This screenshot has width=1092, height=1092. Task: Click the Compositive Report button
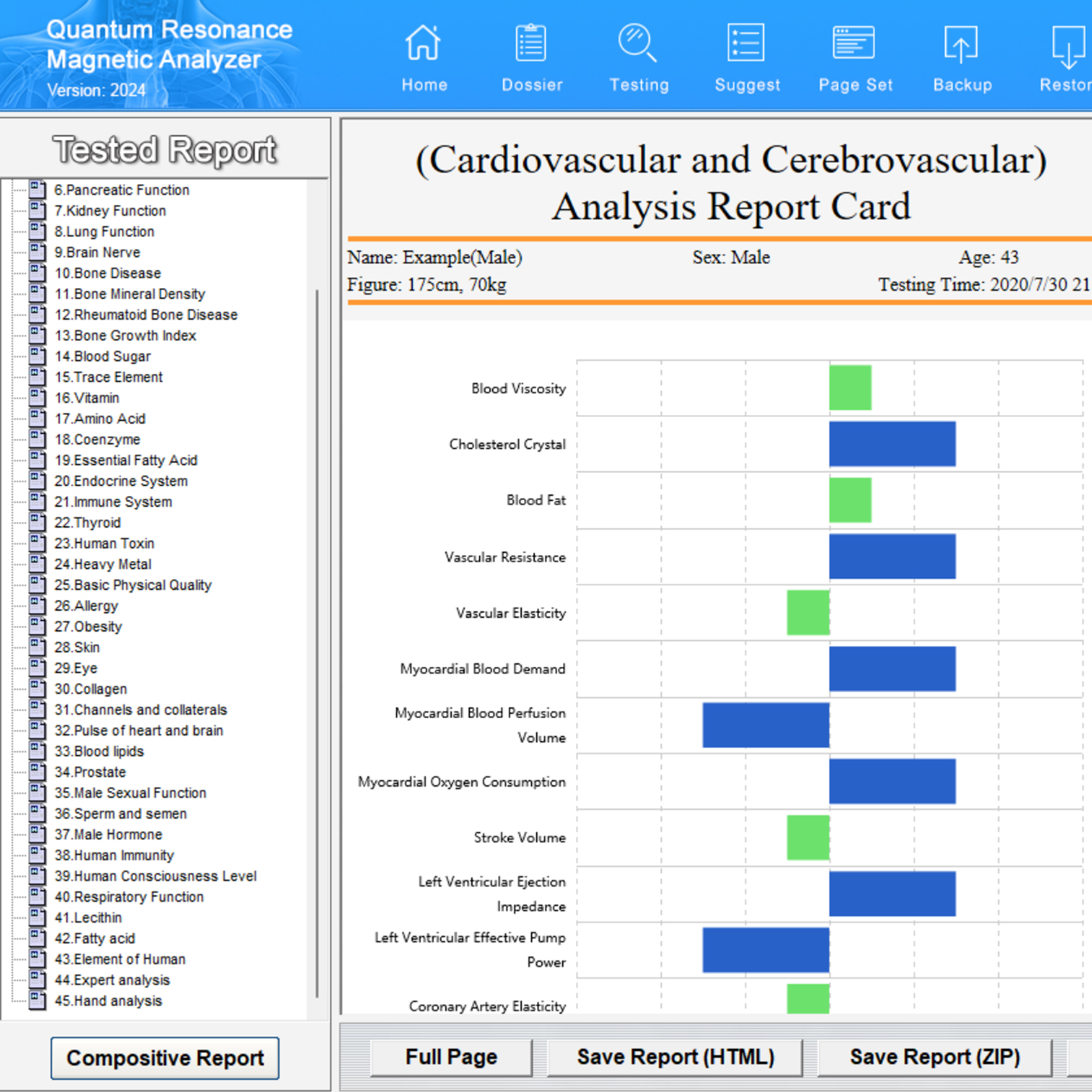[165, 1058]
